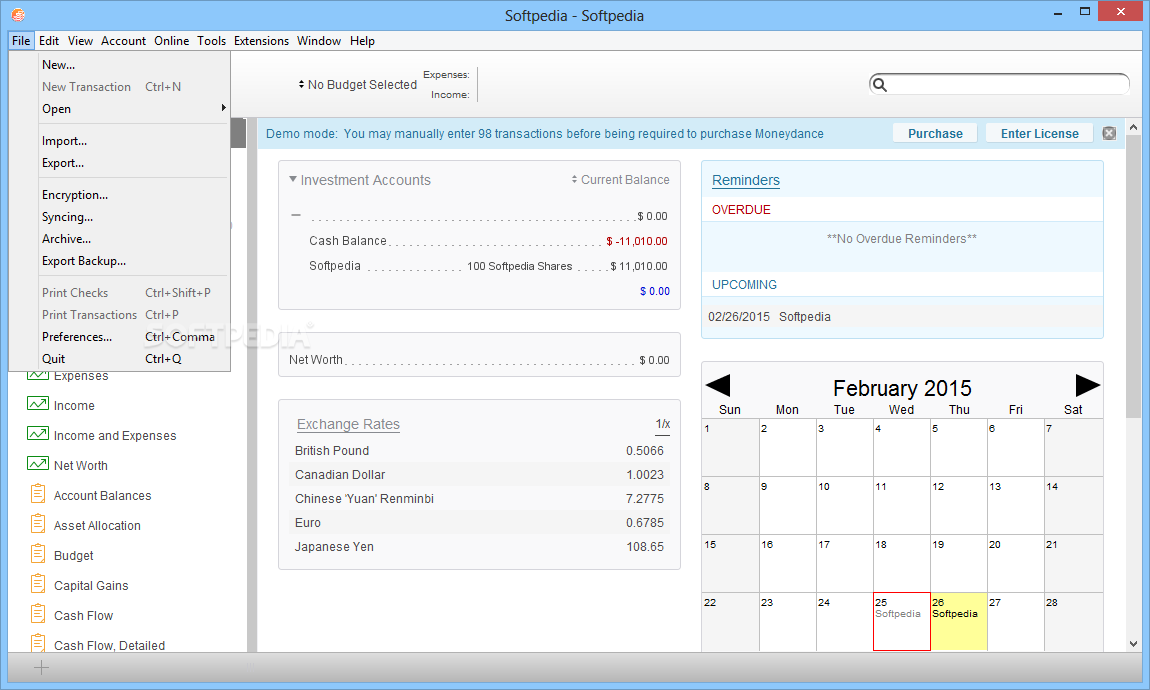
Task: Open the Account Balances report icon
Action: 38,493
